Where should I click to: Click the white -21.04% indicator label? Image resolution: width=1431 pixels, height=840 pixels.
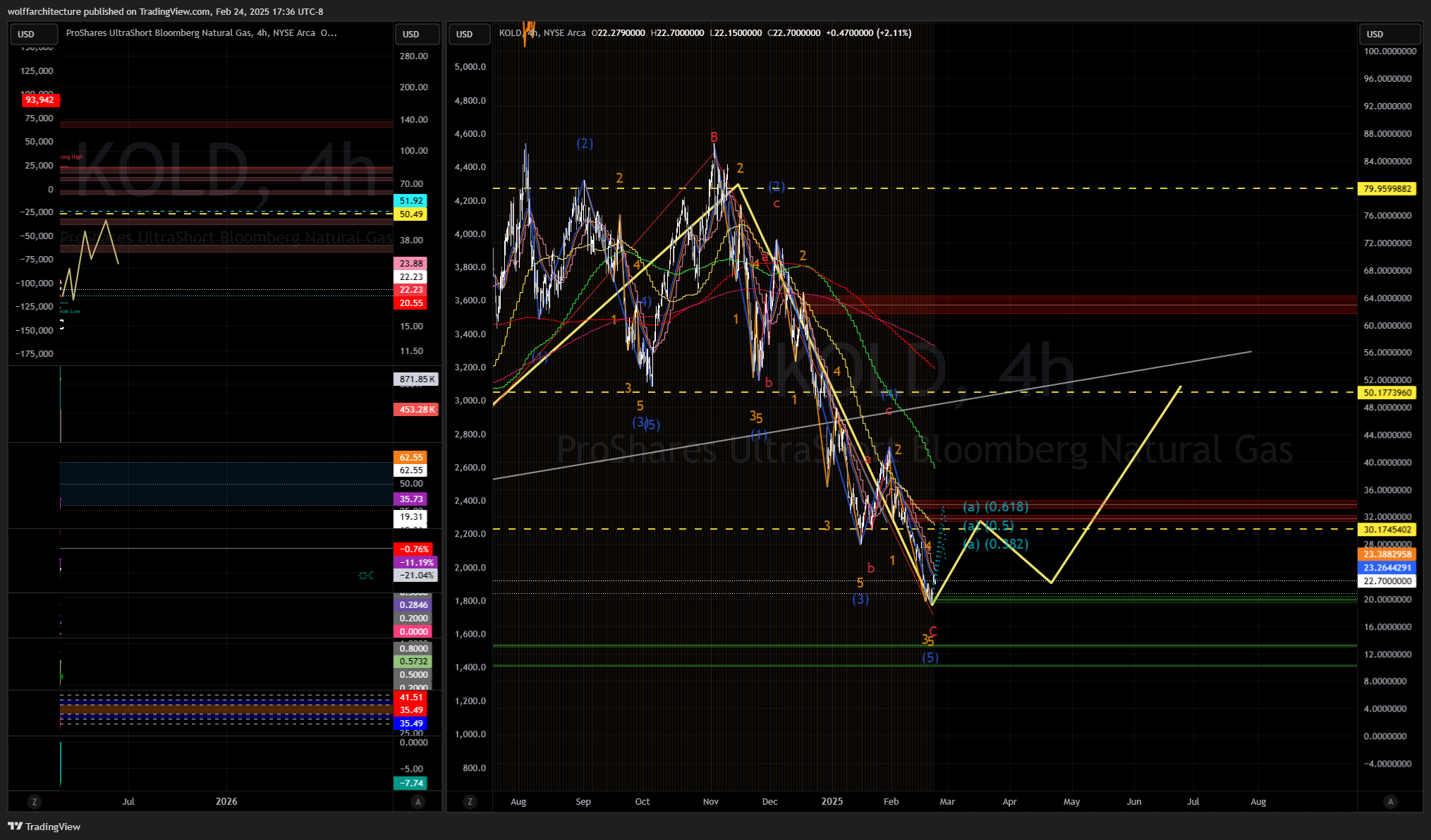(x=416, y=576)
